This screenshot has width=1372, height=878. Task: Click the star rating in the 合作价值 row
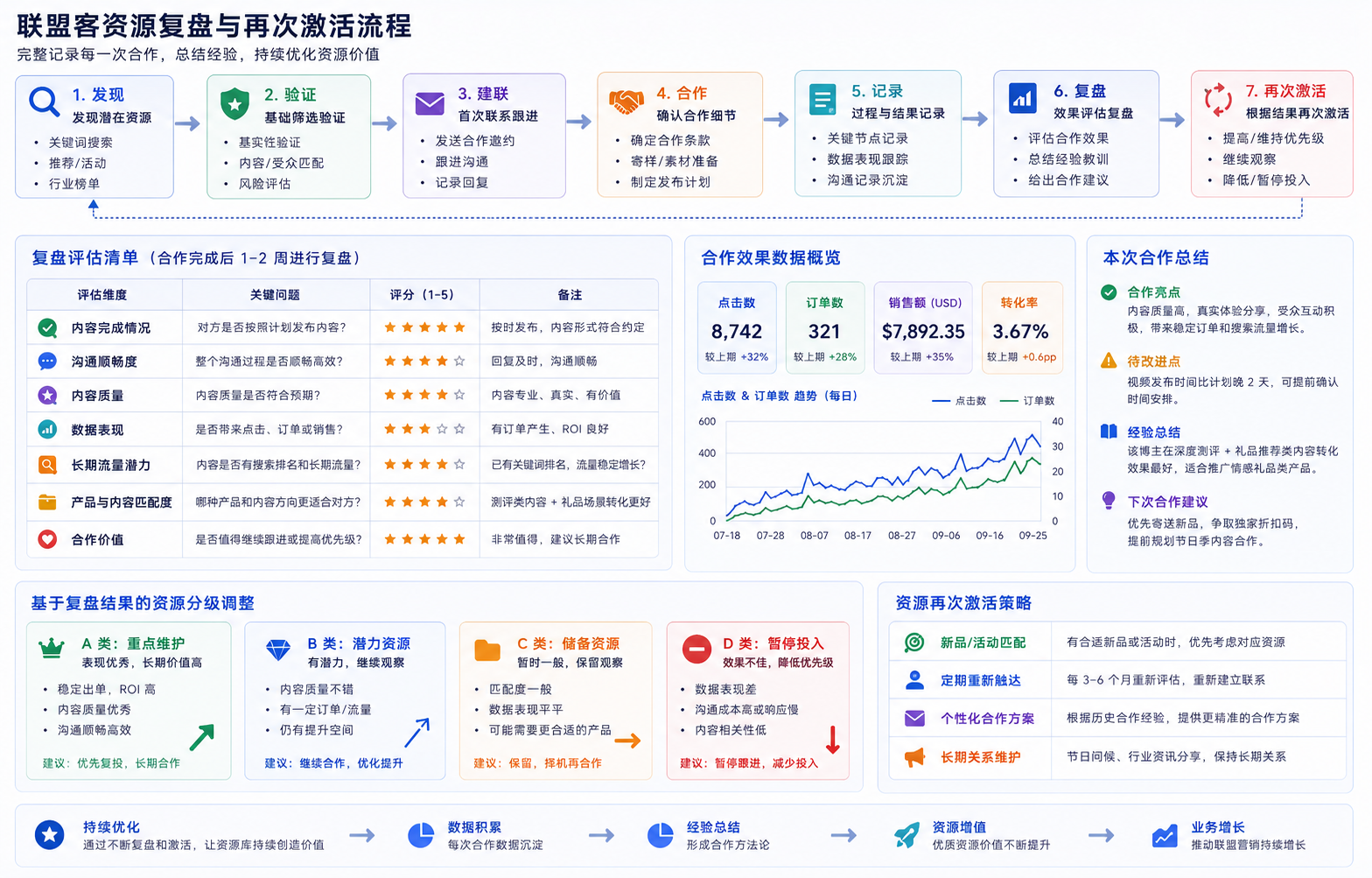424,539
